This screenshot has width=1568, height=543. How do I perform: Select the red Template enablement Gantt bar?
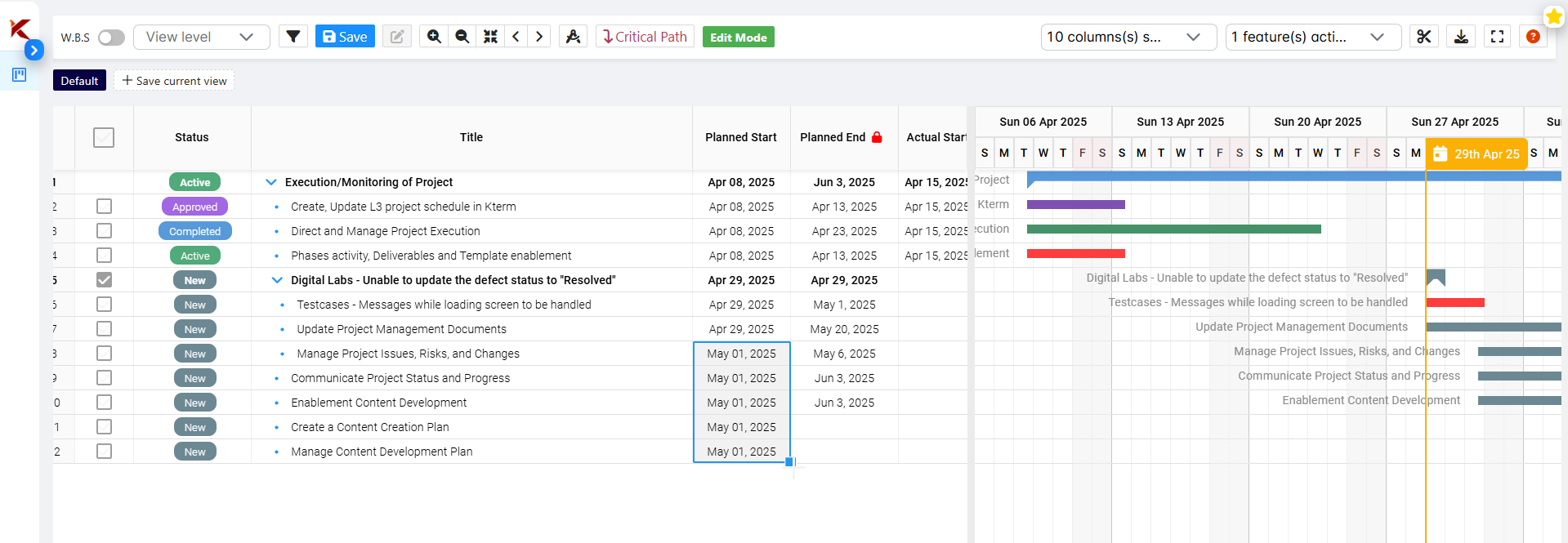click(x=1076, y=254)
